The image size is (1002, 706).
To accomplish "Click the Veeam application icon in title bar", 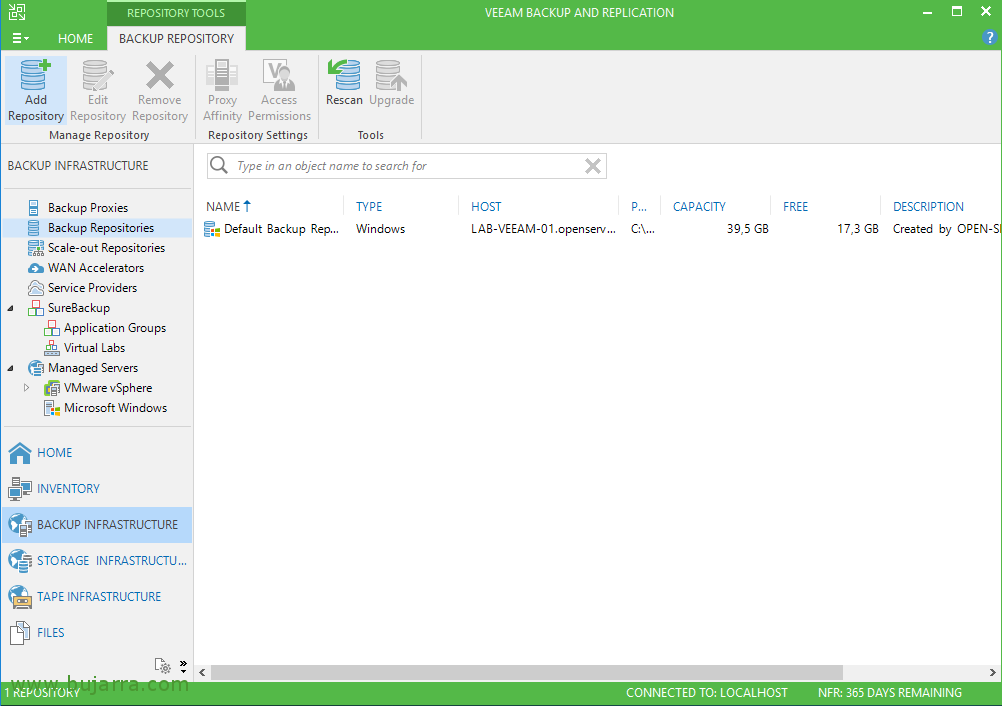I will (x=17, y=12).
